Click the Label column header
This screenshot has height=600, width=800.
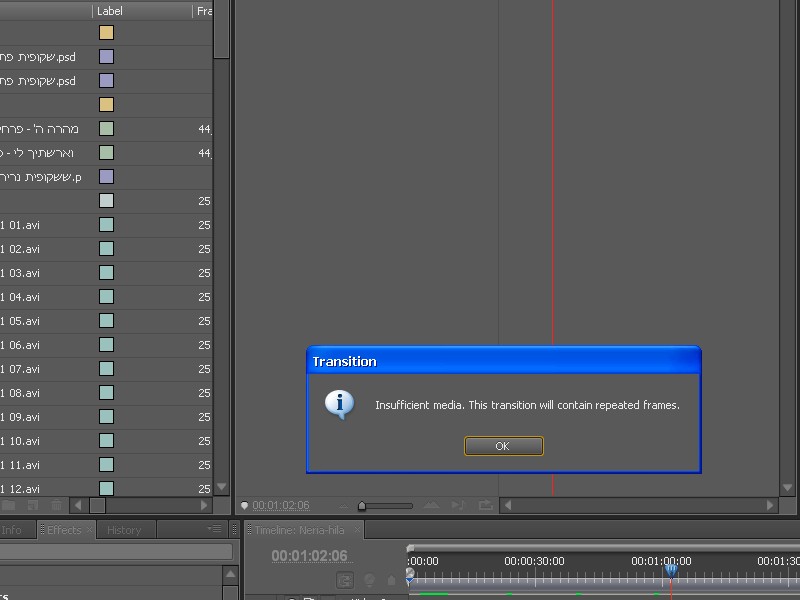tap(110, 11)
